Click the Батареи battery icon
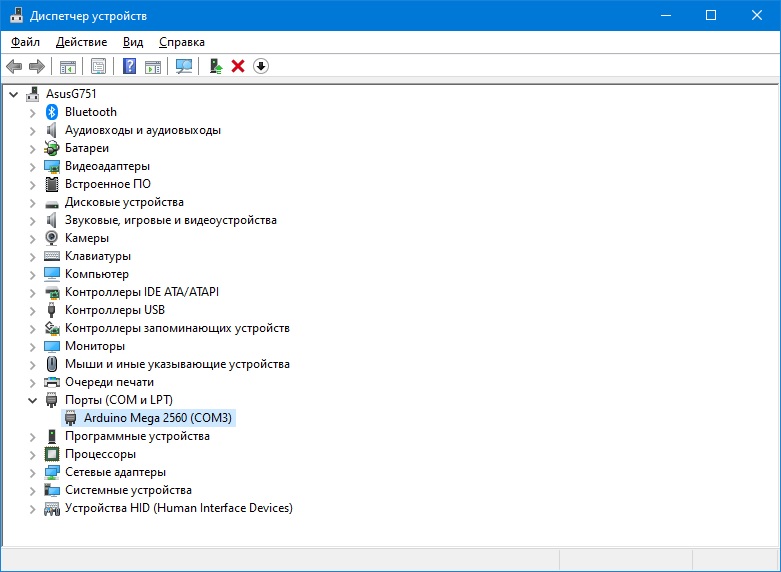This screenshot has height=572, width=781. tap(52, 148)
